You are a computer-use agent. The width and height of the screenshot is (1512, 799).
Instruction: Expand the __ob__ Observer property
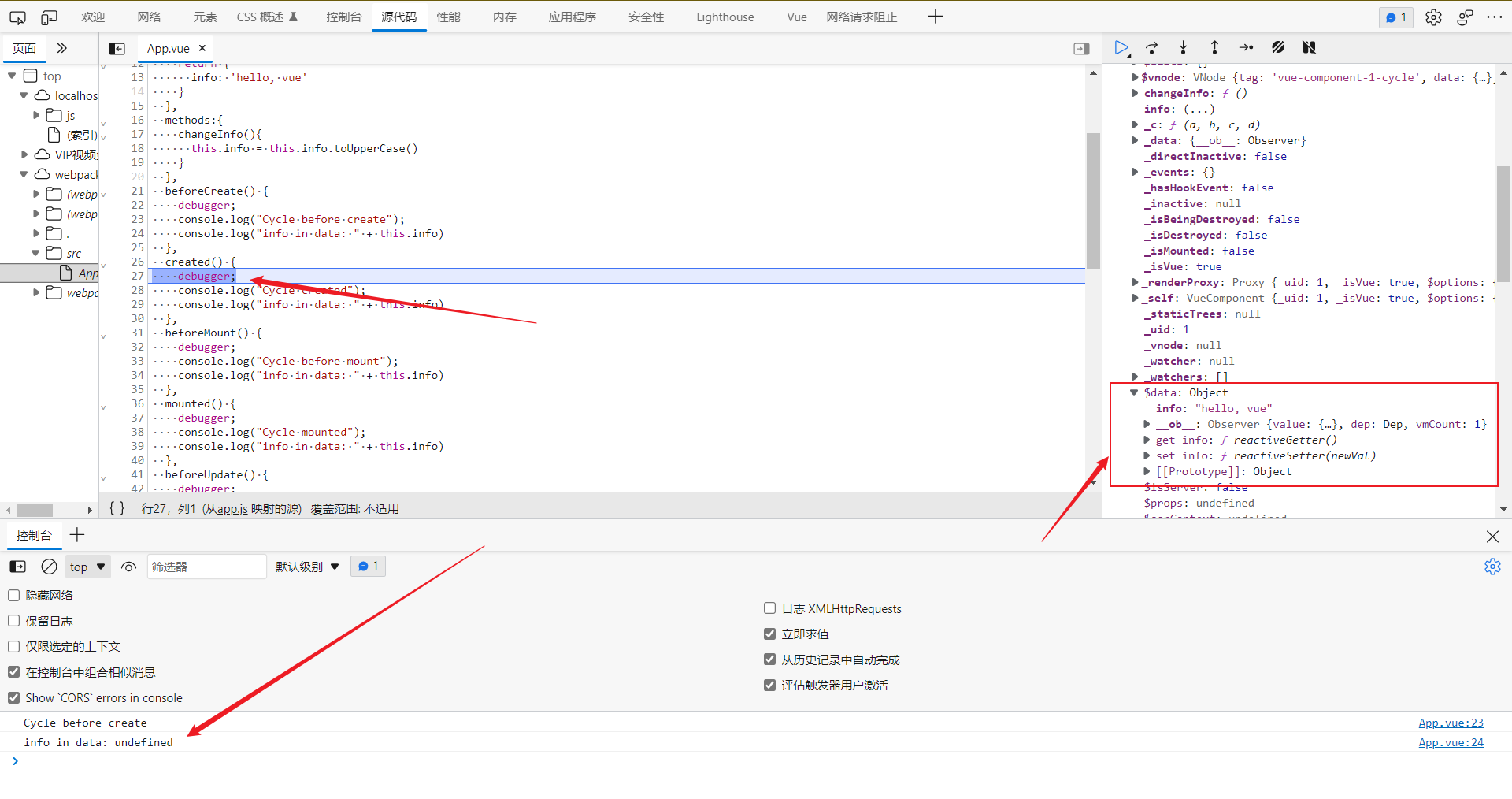(1147, 424)
